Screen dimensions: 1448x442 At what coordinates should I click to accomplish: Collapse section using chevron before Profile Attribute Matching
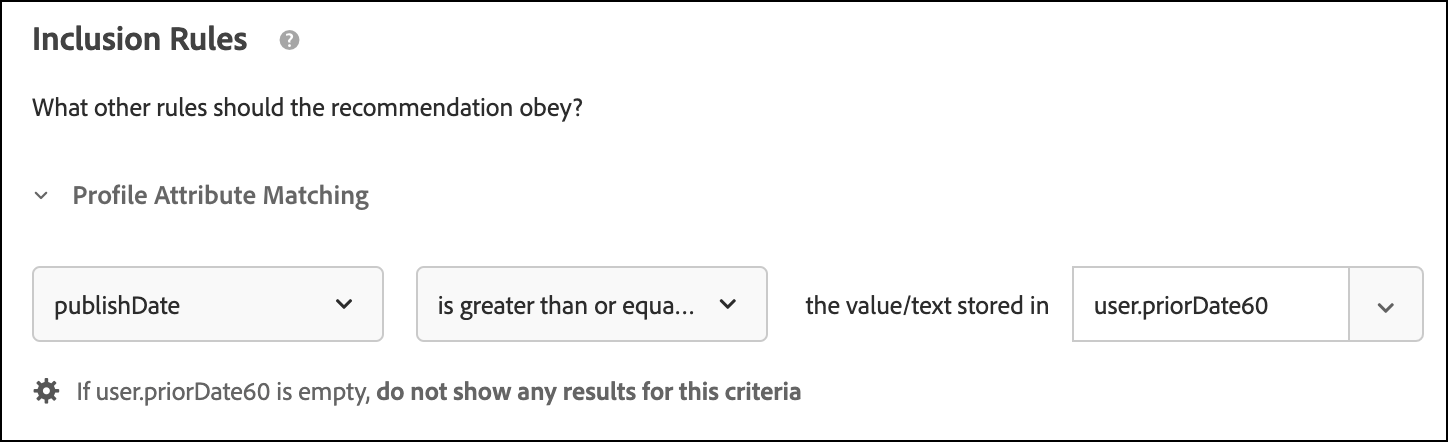pyautogui.click(x=41, y=196)
